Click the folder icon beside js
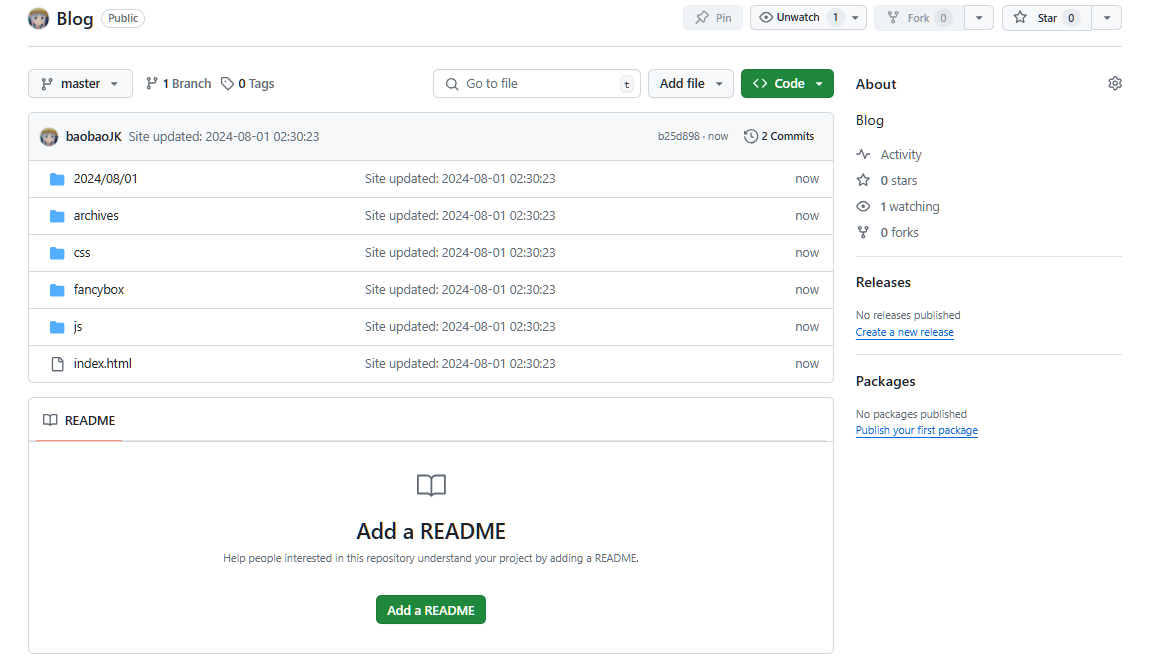 (x=57, y=327)
